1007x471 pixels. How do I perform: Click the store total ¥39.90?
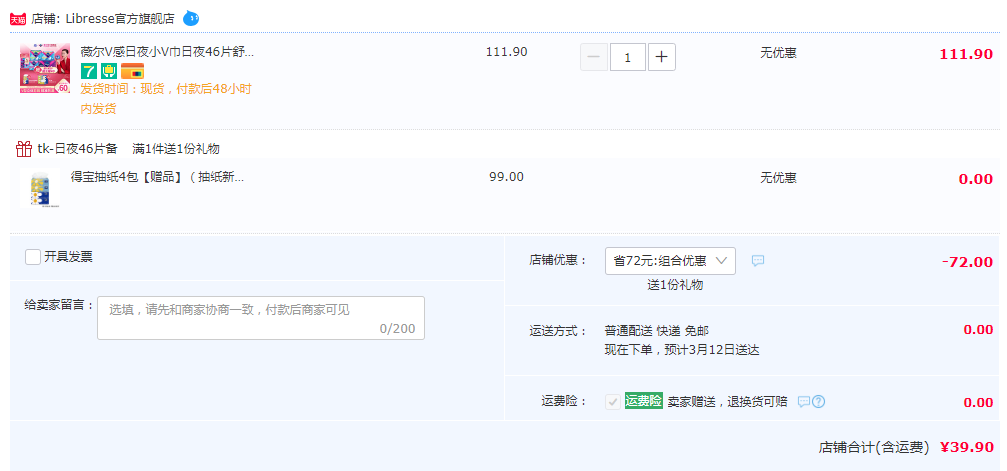967,447
